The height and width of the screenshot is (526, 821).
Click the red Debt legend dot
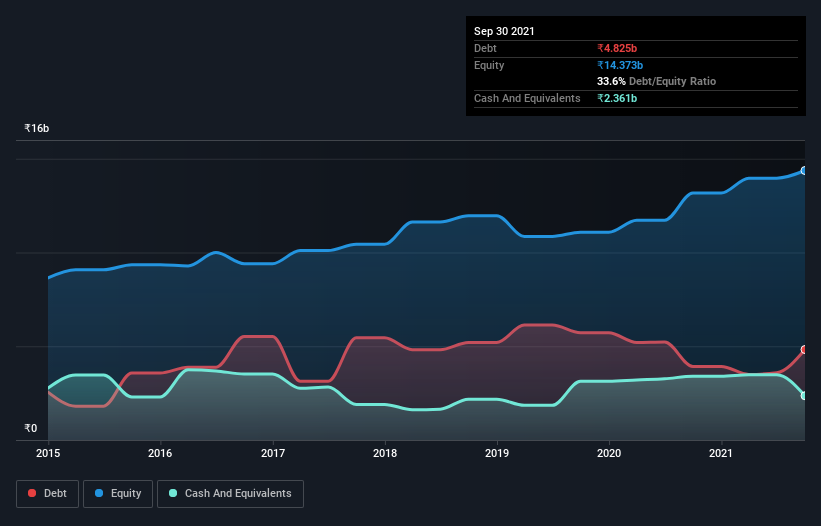tap(32, 493)
